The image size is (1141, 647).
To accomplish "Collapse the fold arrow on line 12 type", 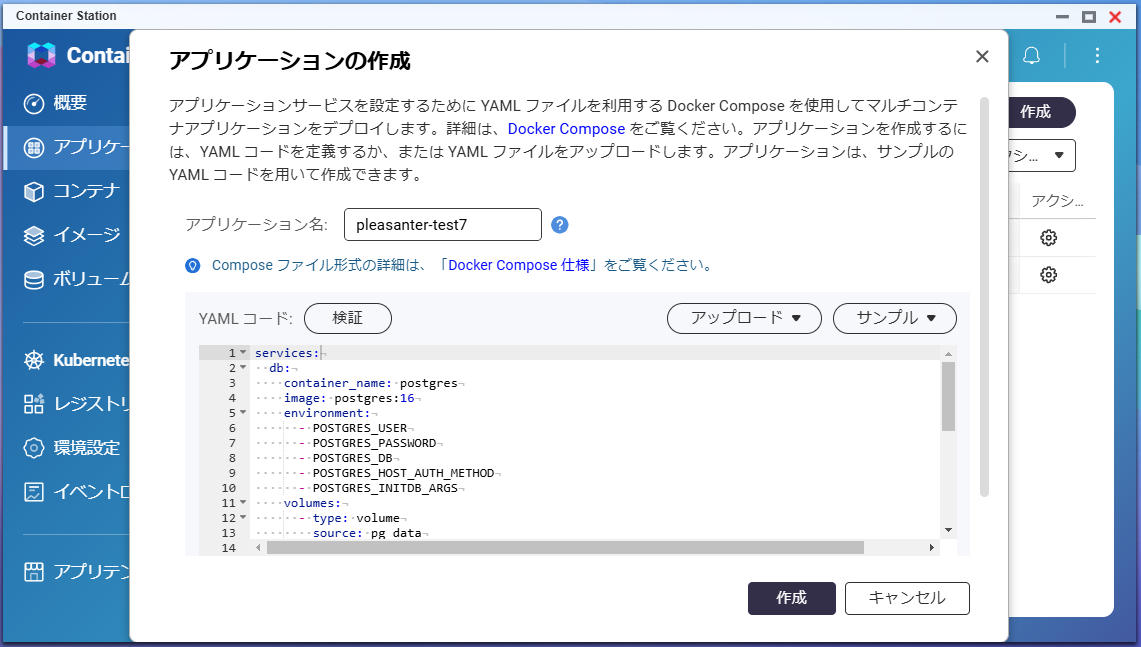I will point(243,517).
